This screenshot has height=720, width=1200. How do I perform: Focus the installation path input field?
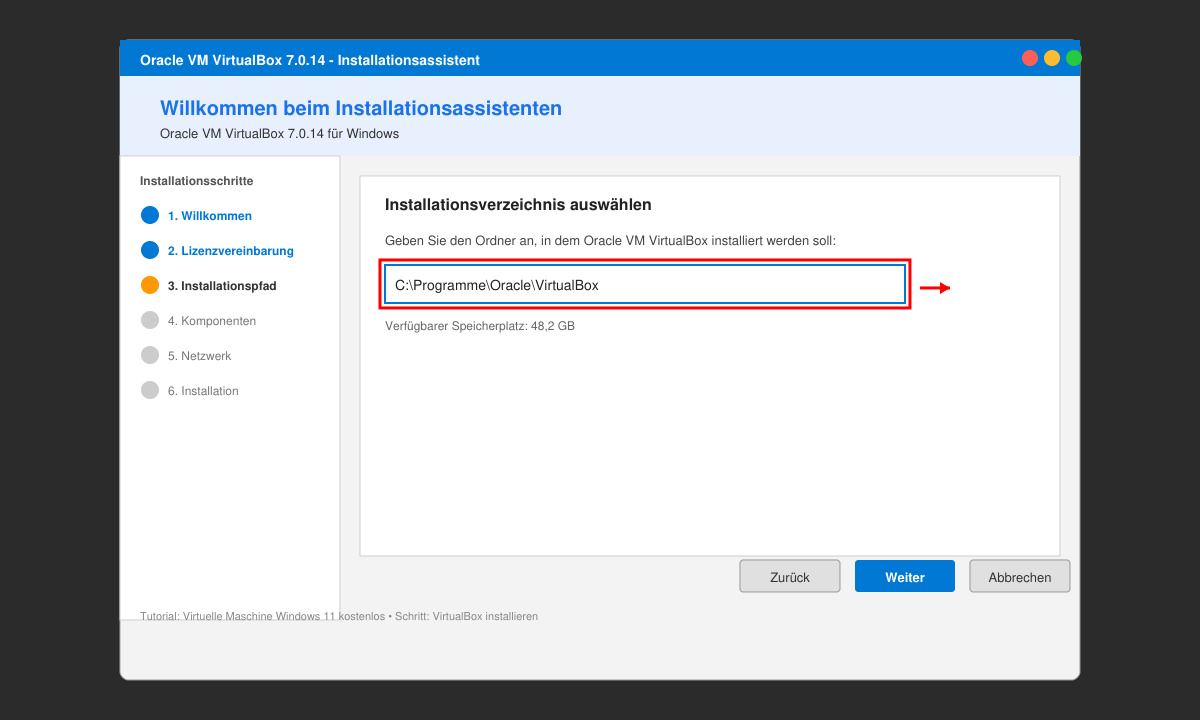645,285
